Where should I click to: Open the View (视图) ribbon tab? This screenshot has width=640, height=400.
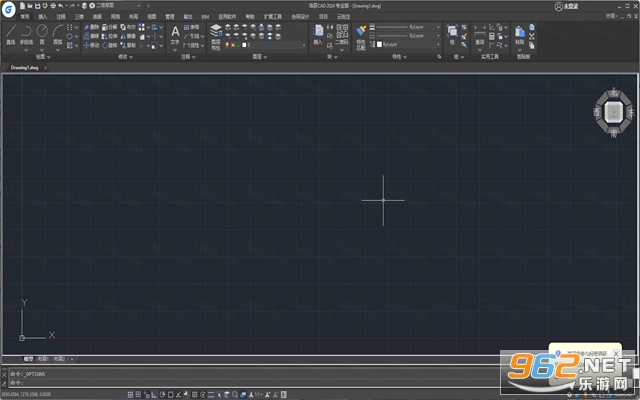tap(152, 17)
